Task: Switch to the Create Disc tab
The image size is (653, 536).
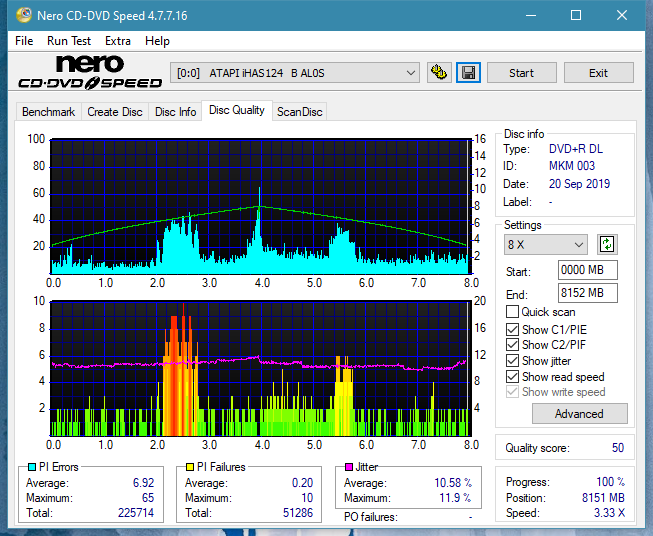Action: pos(115,112)
